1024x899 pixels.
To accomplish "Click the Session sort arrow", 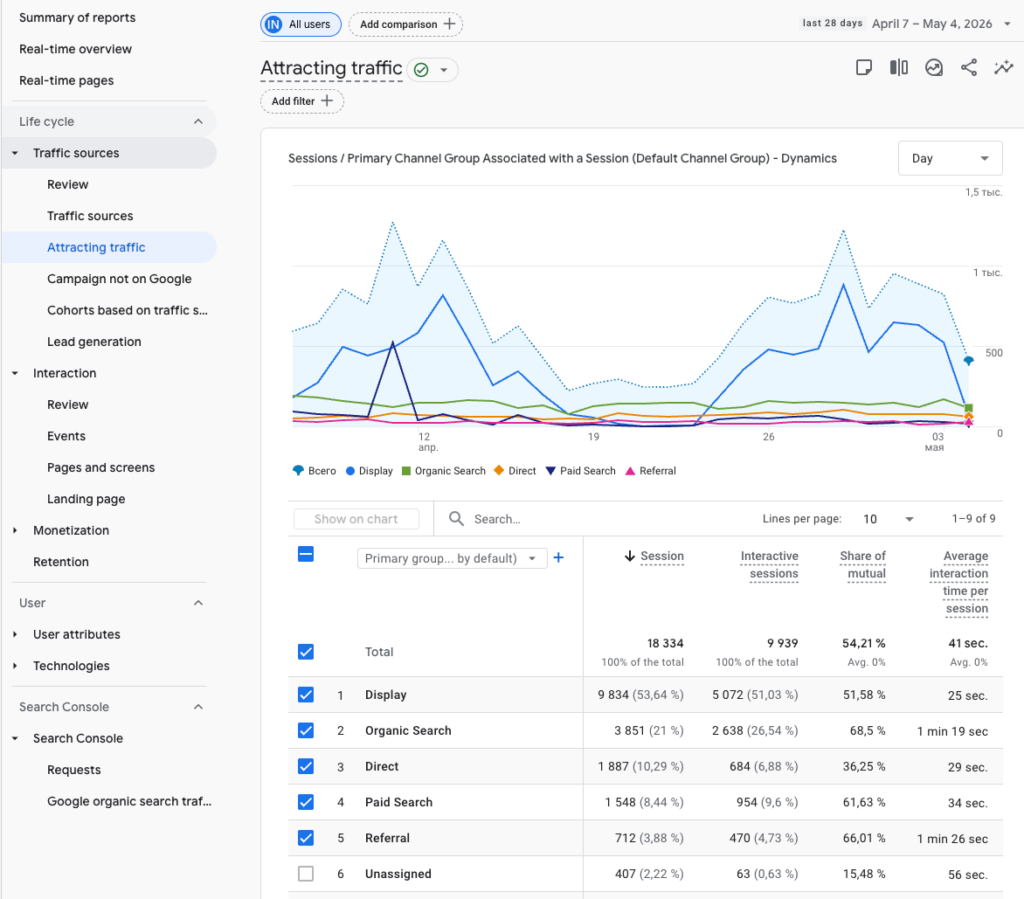I will pyautogui.click(x=630, y=556).
